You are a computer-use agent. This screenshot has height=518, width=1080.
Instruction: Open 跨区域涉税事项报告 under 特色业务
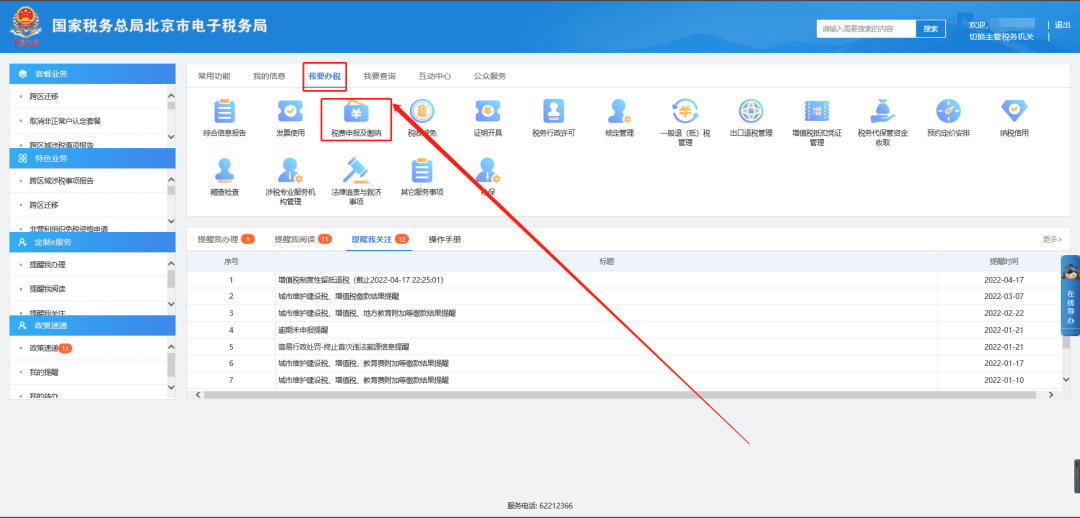(62, 180)
